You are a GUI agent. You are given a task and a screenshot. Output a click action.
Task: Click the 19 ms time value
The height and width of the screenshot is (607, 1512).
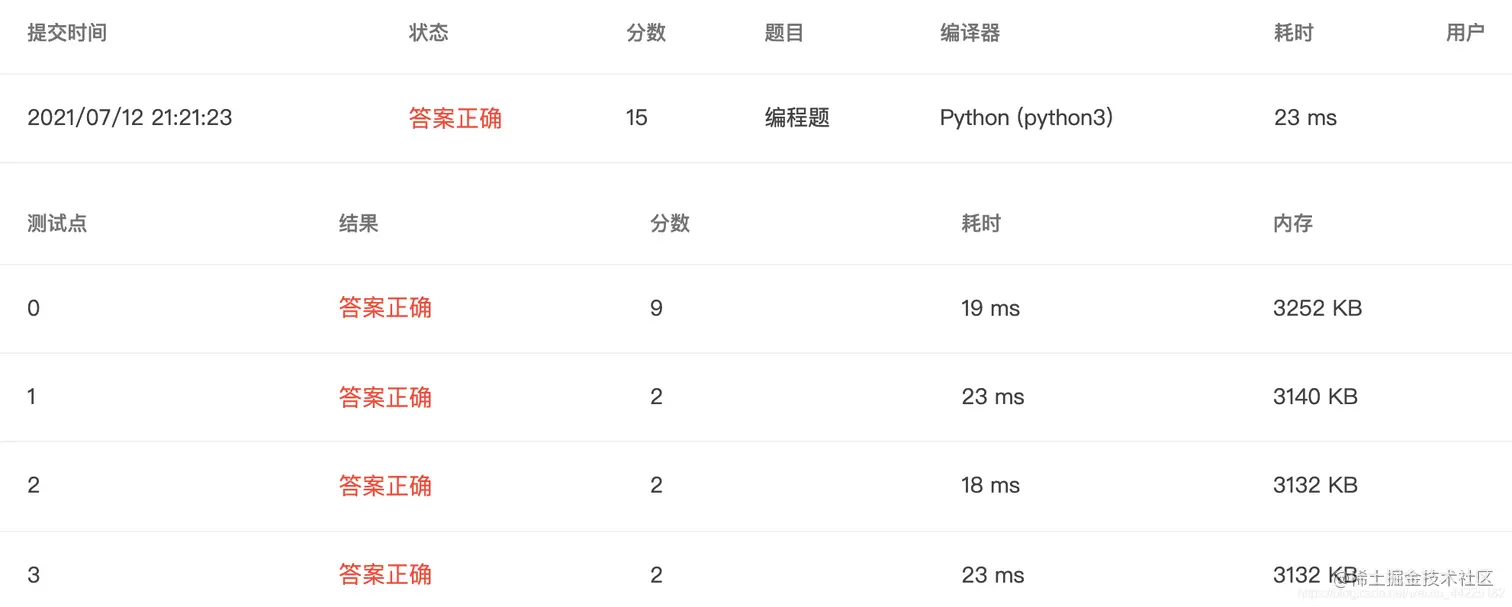coord(991,308)
